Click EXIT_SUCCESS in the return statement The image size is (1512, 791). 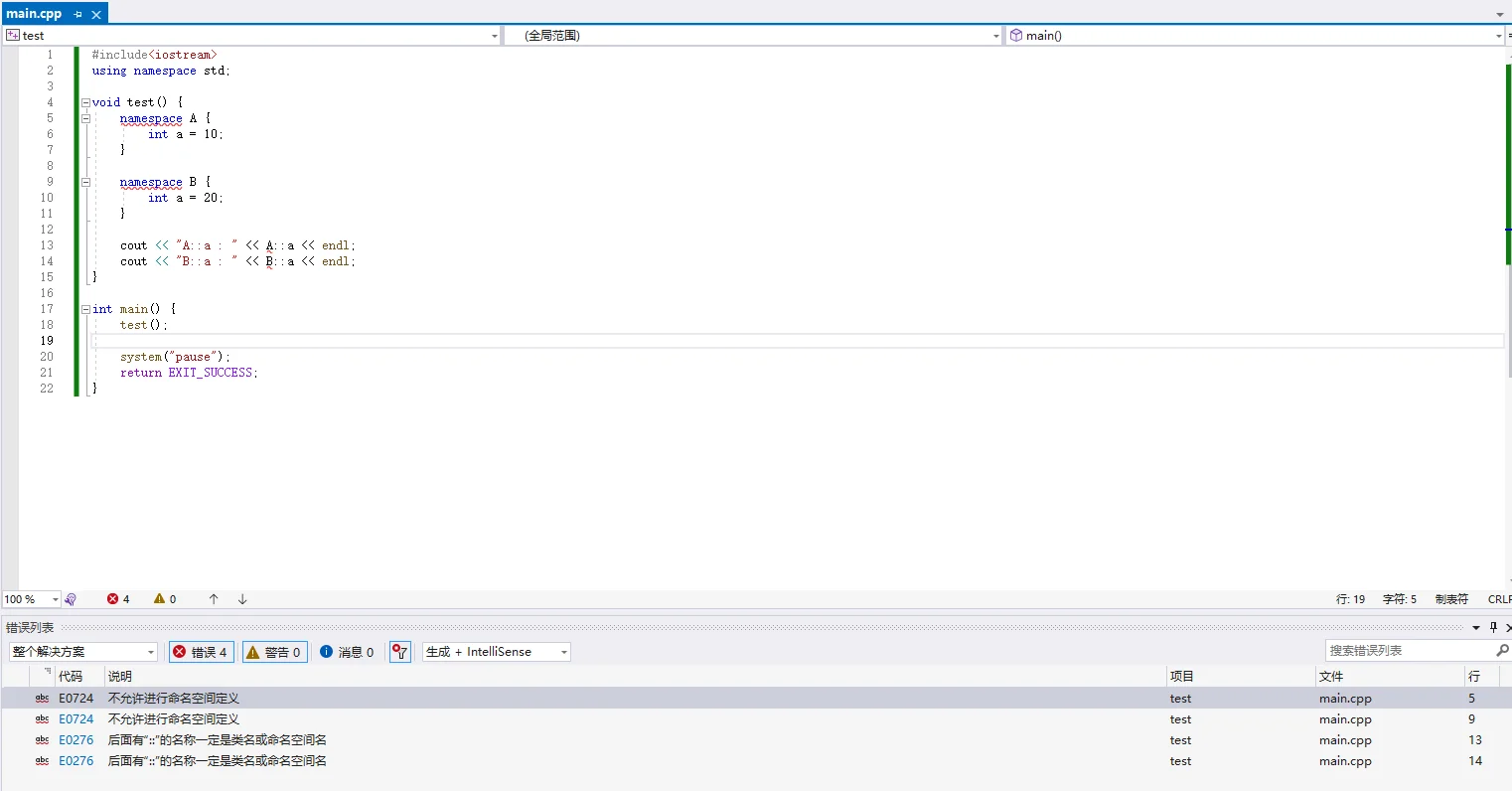(x=211, y=373)
